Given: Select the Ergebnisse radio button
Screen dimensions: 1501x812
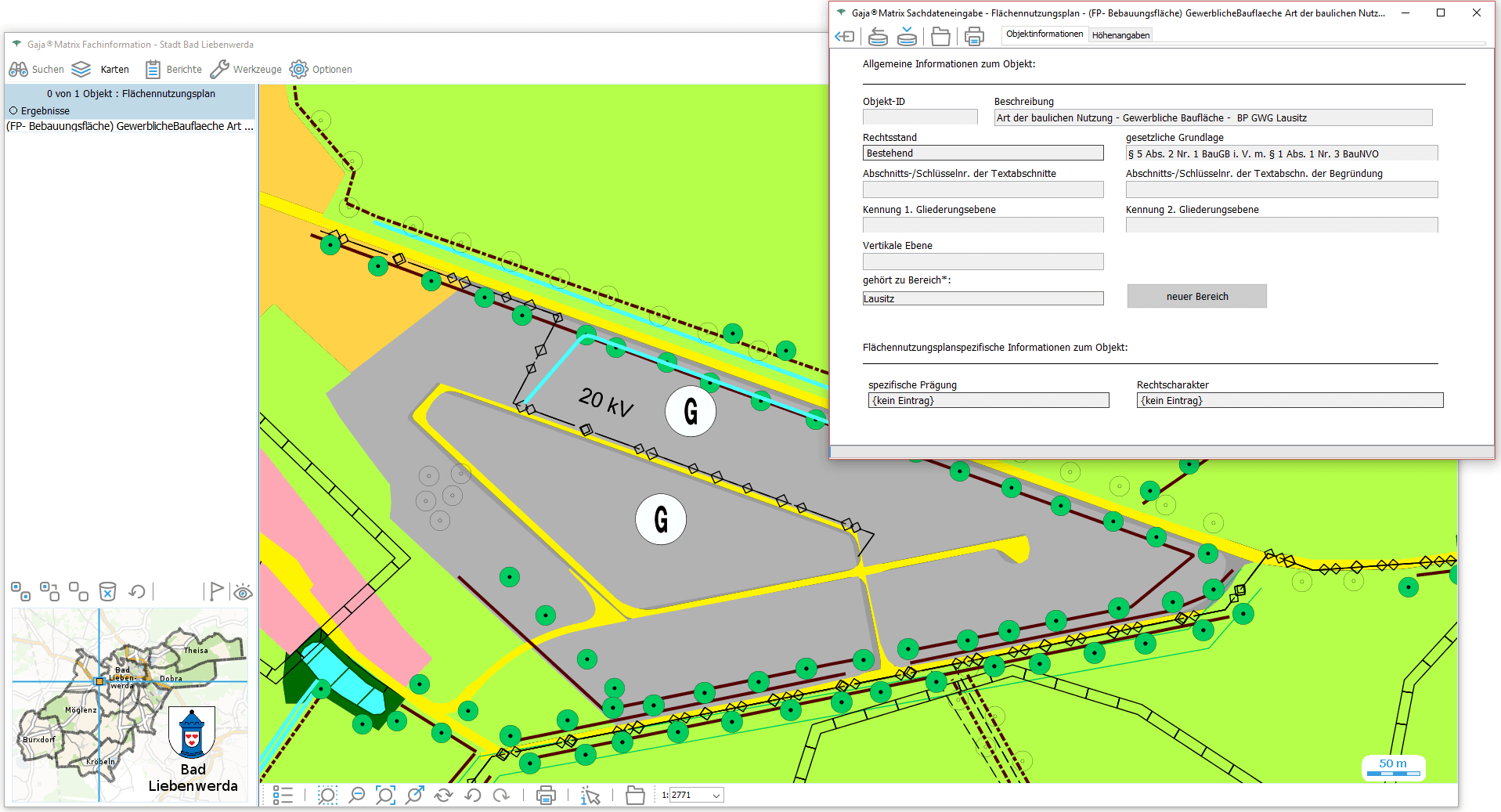Looking at the screenshot, I should click(x=13, y=111).
